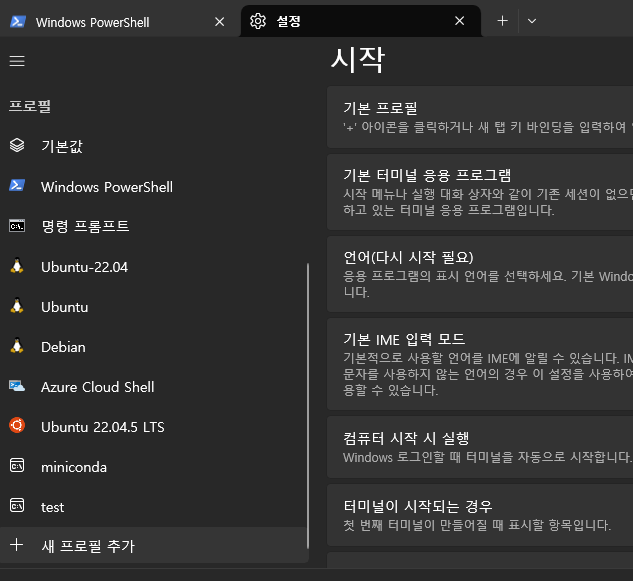Click the 컴퓨터 시작 시 실행 setting card
Viewport: 633px width, 581px height.
click(x=480, y=447)
